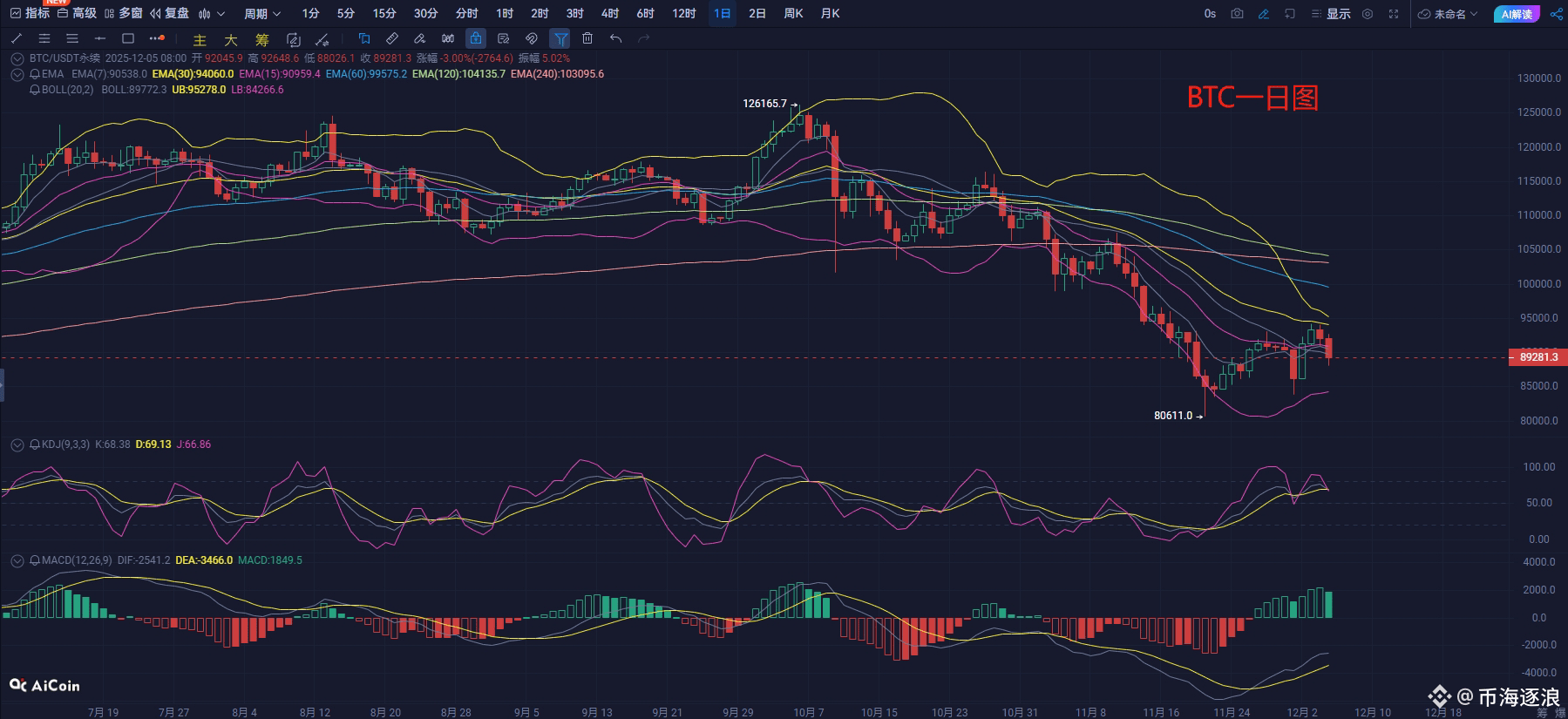The image size is (1568, 719).
Task: Click the screenshot camera icon
Action: (1237, 14)
